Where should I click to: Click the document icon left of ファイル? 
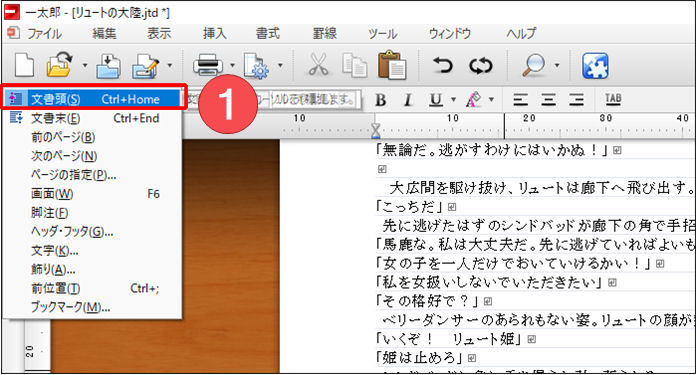tap(13, 33)
